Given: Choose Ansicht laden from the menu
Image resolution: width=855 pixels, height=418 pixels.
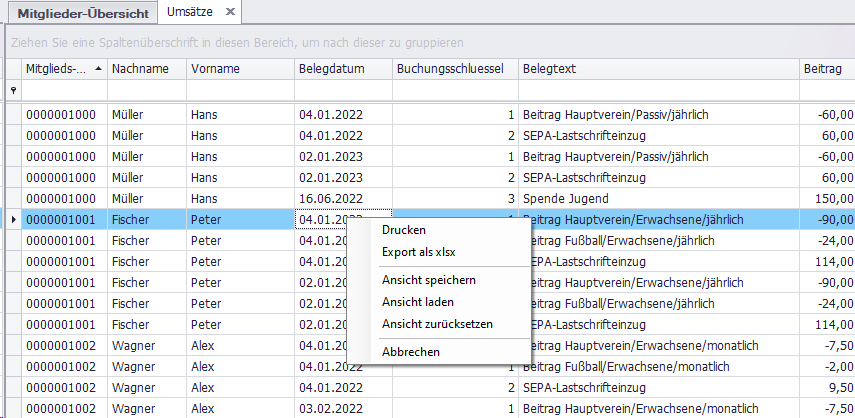Looking at the screenshot, I should pyautogui.click(x=418, y=302).
